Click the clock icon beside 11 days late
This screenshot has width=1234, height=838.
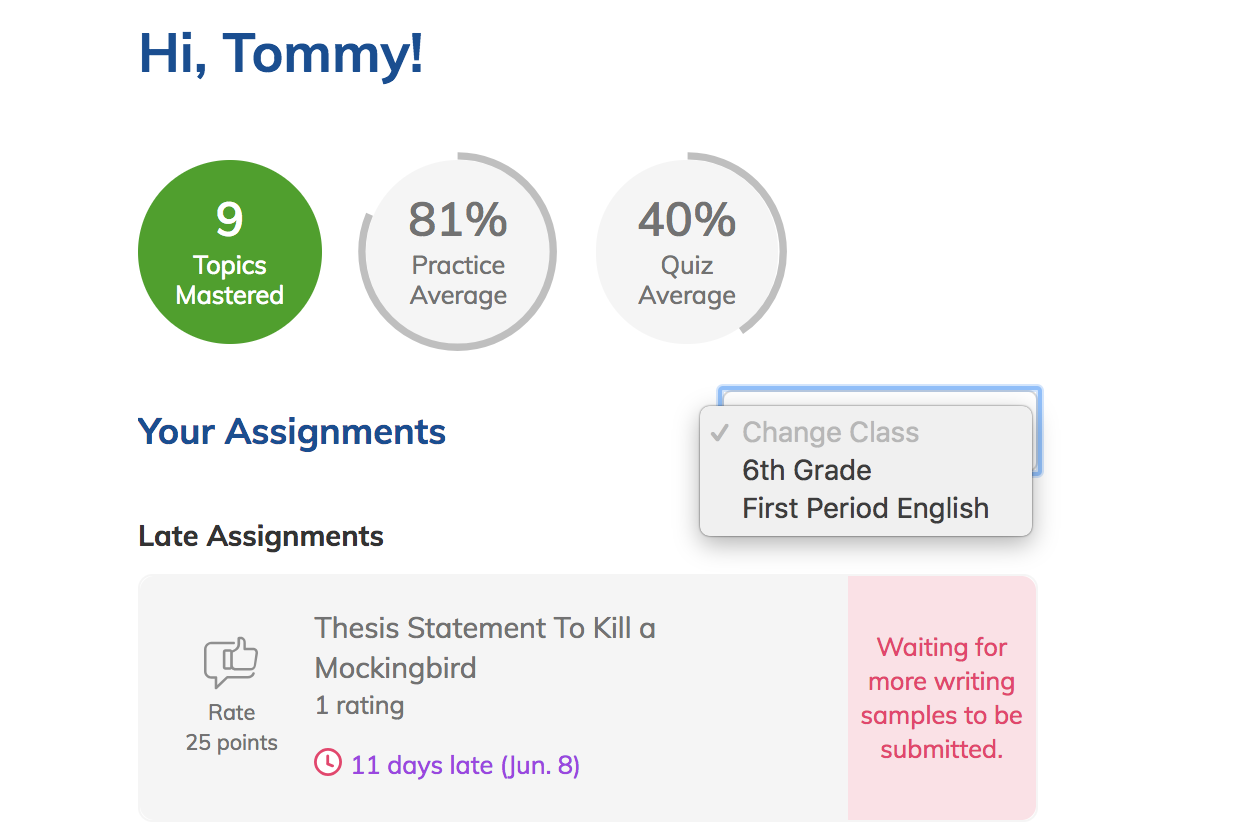327,764
